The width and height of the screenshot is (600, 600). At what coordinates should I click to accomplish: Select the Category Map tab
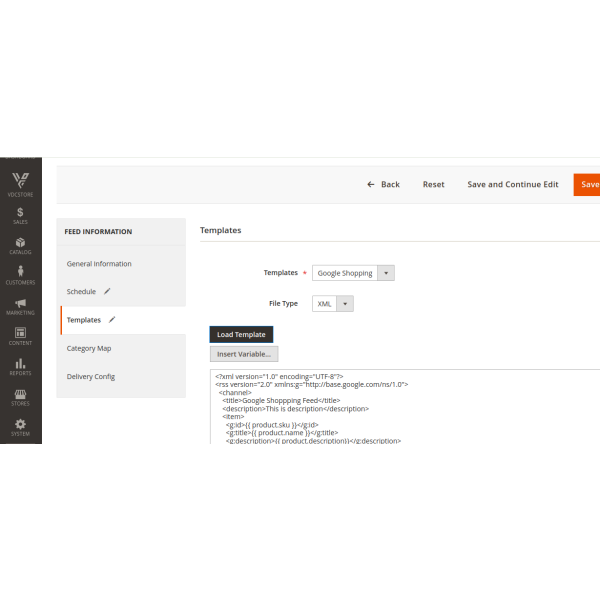[x=88, y=348]
